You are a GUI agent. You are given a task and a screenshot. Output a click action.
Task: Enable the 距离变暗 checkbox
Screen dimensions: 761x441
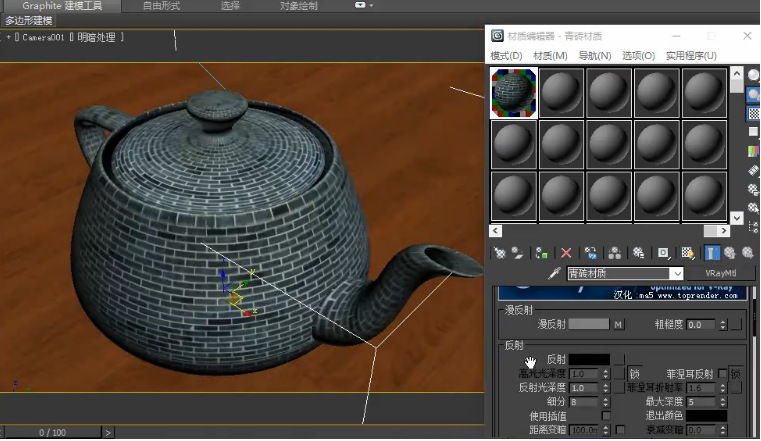tap(620, 430)
